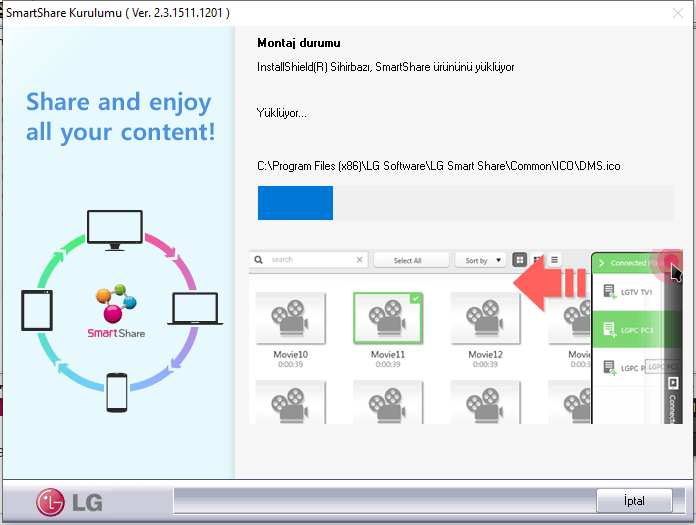Click the LGPC PC3 device icon
The image size is (696, 525).
(609, 330)
